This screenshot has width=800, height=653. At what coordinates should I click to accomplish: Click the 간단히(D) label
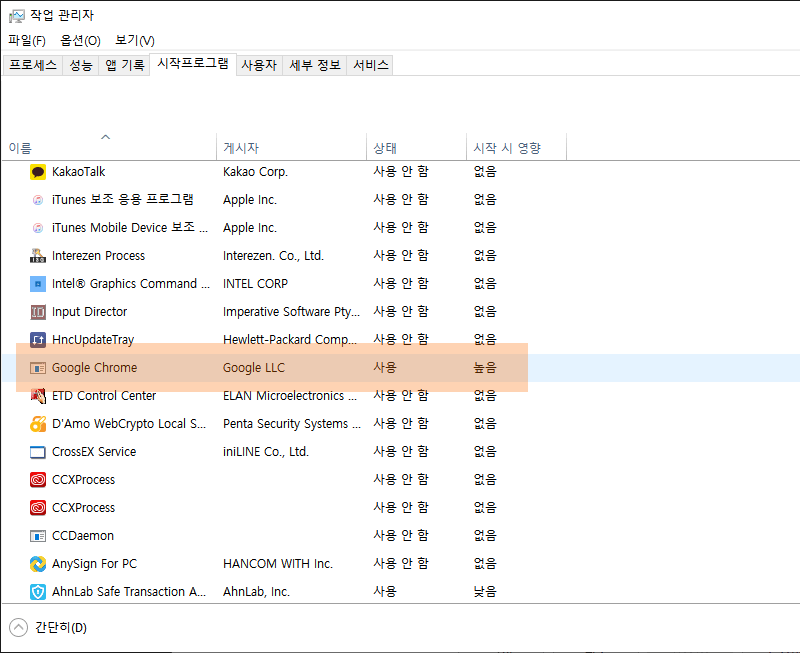coord(61,627)
